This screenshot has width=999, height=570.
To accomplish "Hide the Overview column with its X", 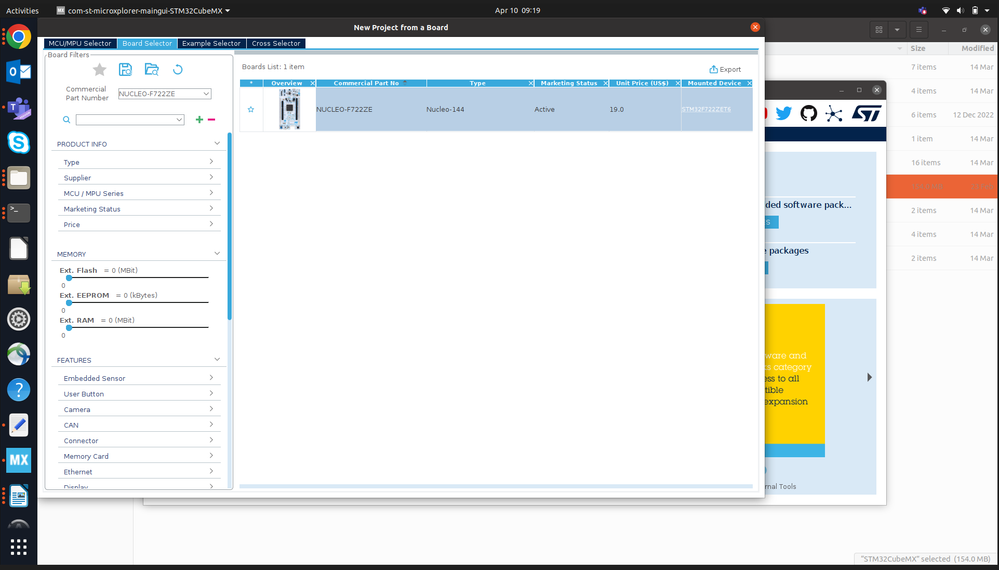I will coord(312,83).
